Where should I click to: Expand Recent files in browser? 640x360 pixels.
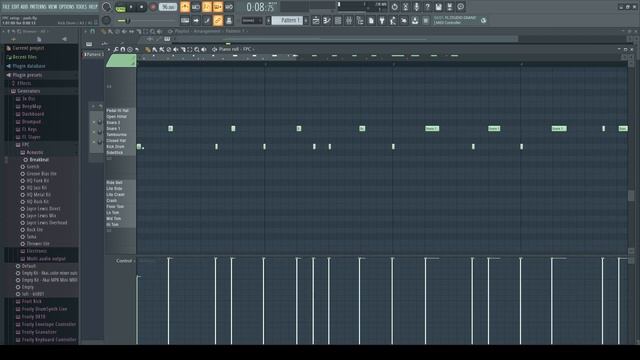[x=24, y=57]
